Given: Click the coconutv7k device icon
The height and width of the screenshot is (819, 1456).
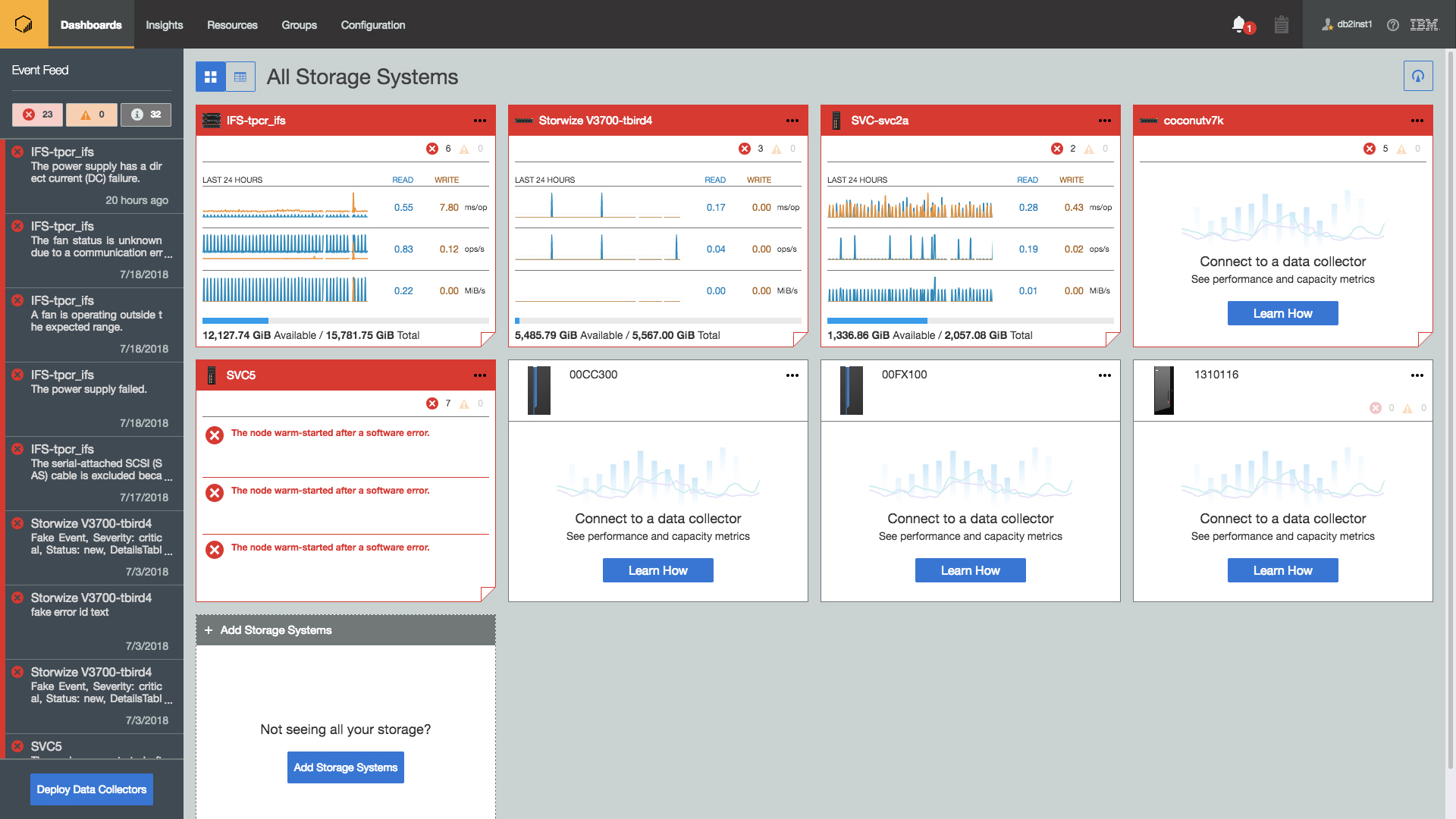Looking at the screenshot, I should pyautogui.click(x=1149, y=121).
